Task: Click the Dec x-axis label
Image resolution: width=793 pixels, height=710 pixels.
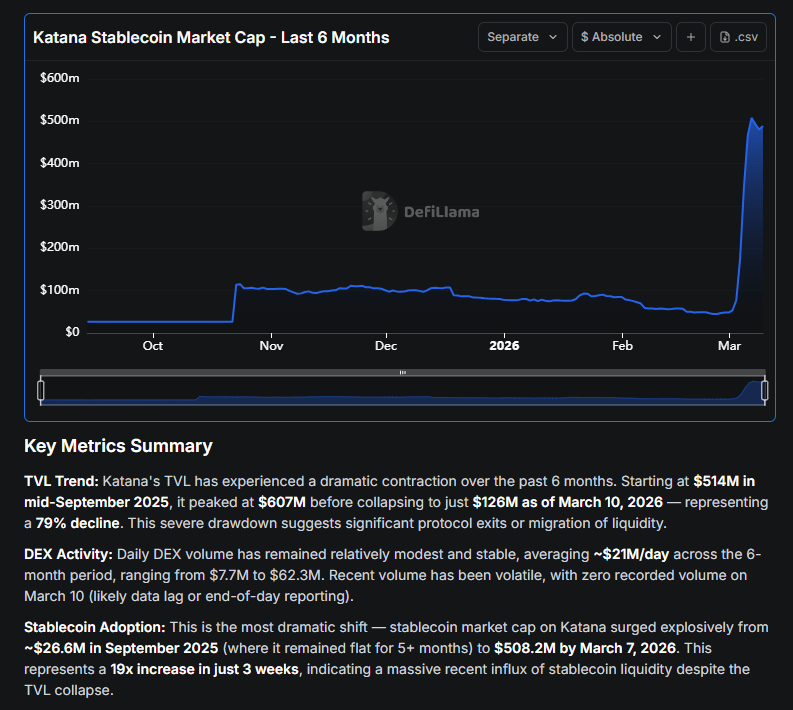Action: [386, 346]
